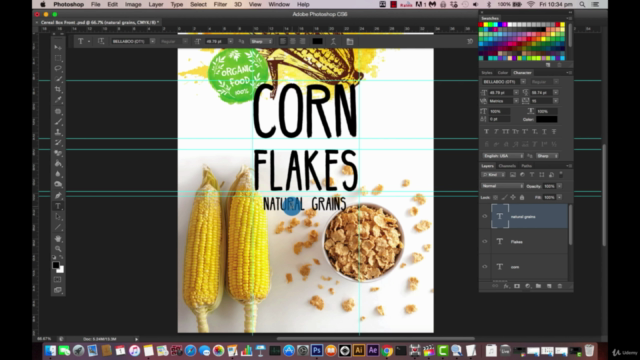The image size is (640, 360).
Task: Hide the Flakes layer
Action: 485,242
